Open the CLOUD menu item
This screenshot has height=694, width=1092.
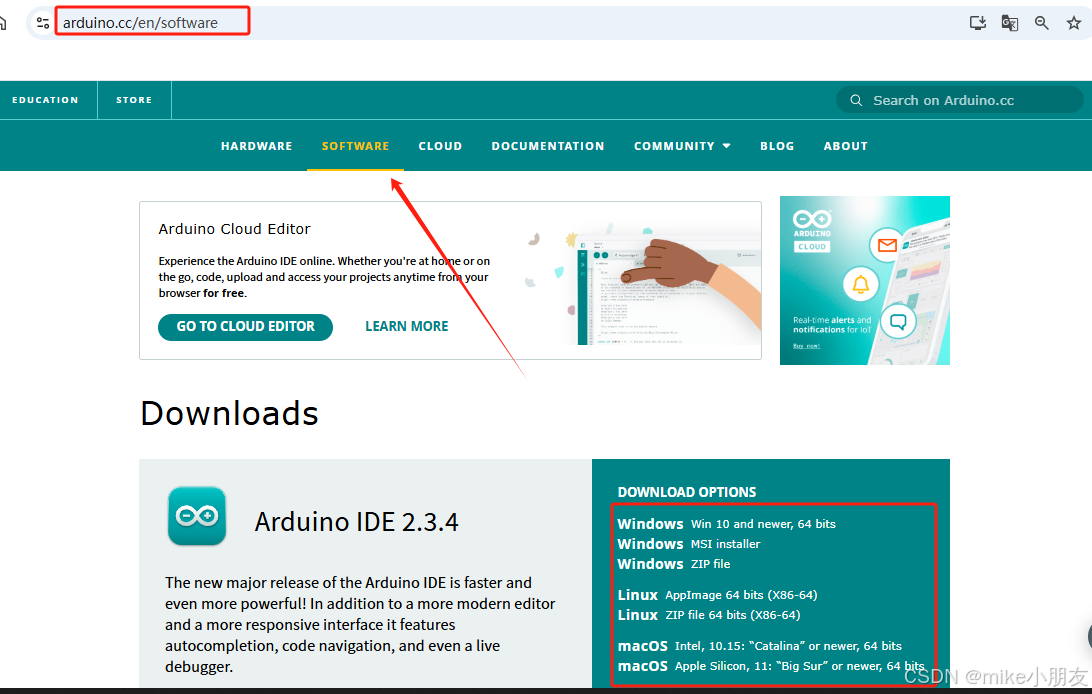[x=440, y=146]
